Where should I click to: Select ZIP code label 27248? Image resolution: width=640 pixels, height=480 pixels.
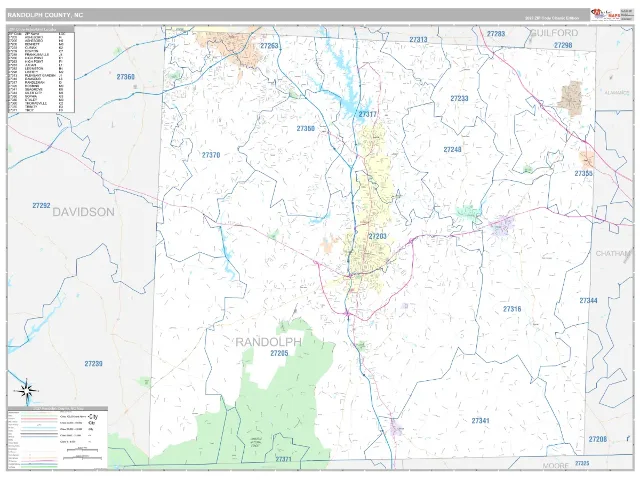(452, 150)
